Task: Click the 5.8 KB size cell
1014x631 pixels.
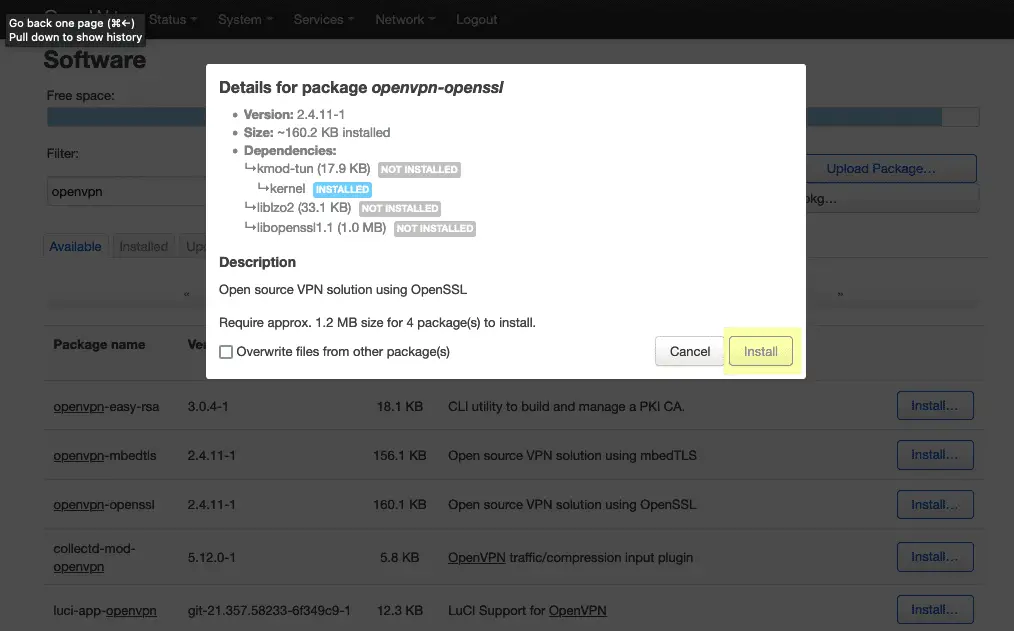Action: point(400,557)
